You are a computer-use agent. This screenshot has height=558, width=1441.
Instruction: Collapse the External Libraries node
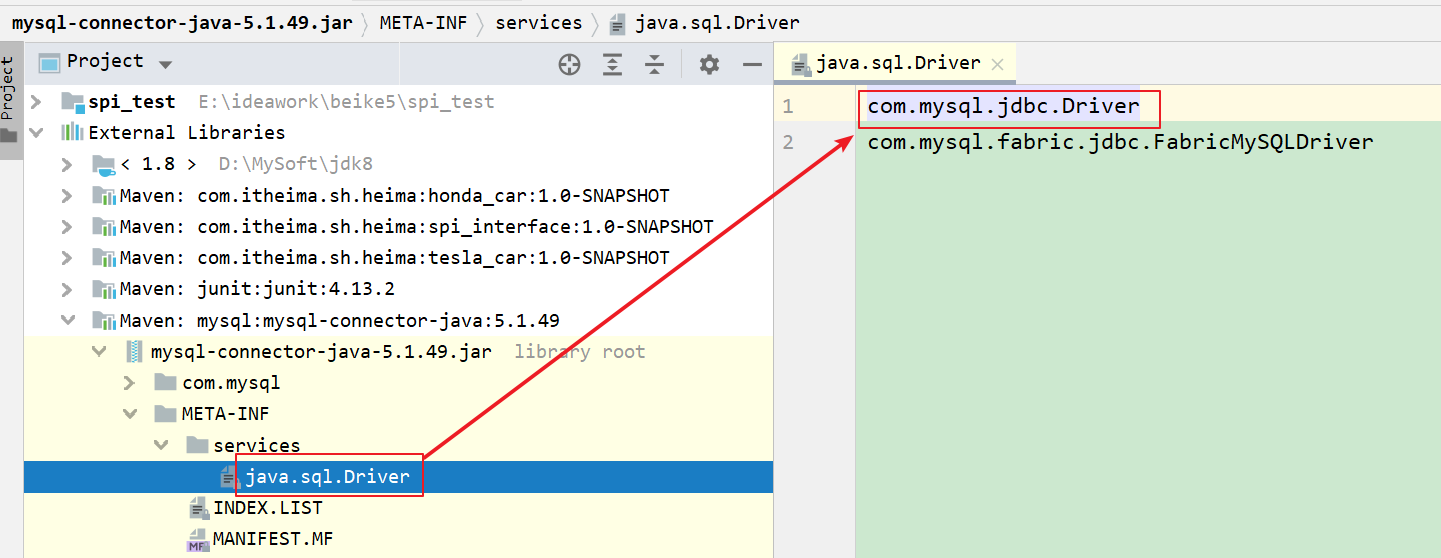[x=37, y=133]
